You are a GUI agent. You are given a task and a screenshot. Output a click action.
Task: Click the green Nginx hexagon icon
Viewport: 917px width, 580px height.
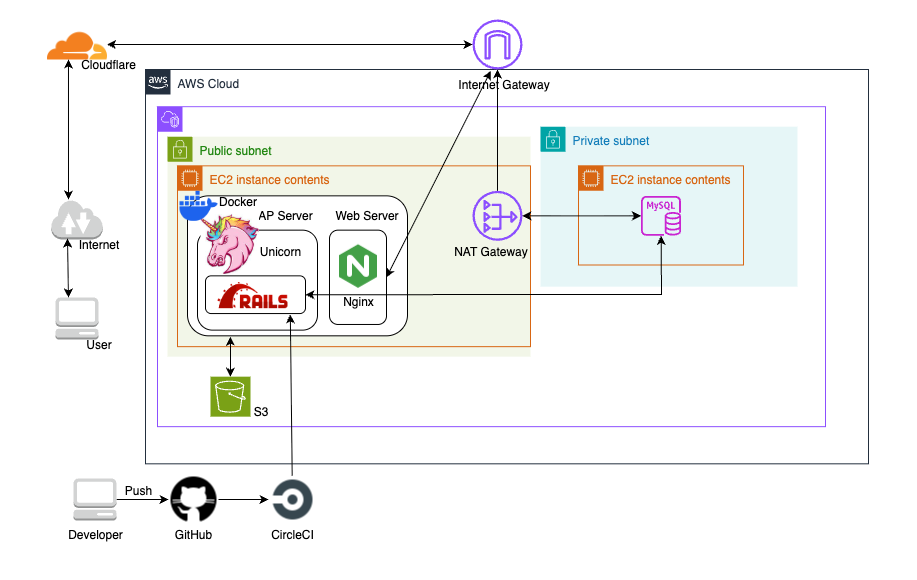click(358, 266)
